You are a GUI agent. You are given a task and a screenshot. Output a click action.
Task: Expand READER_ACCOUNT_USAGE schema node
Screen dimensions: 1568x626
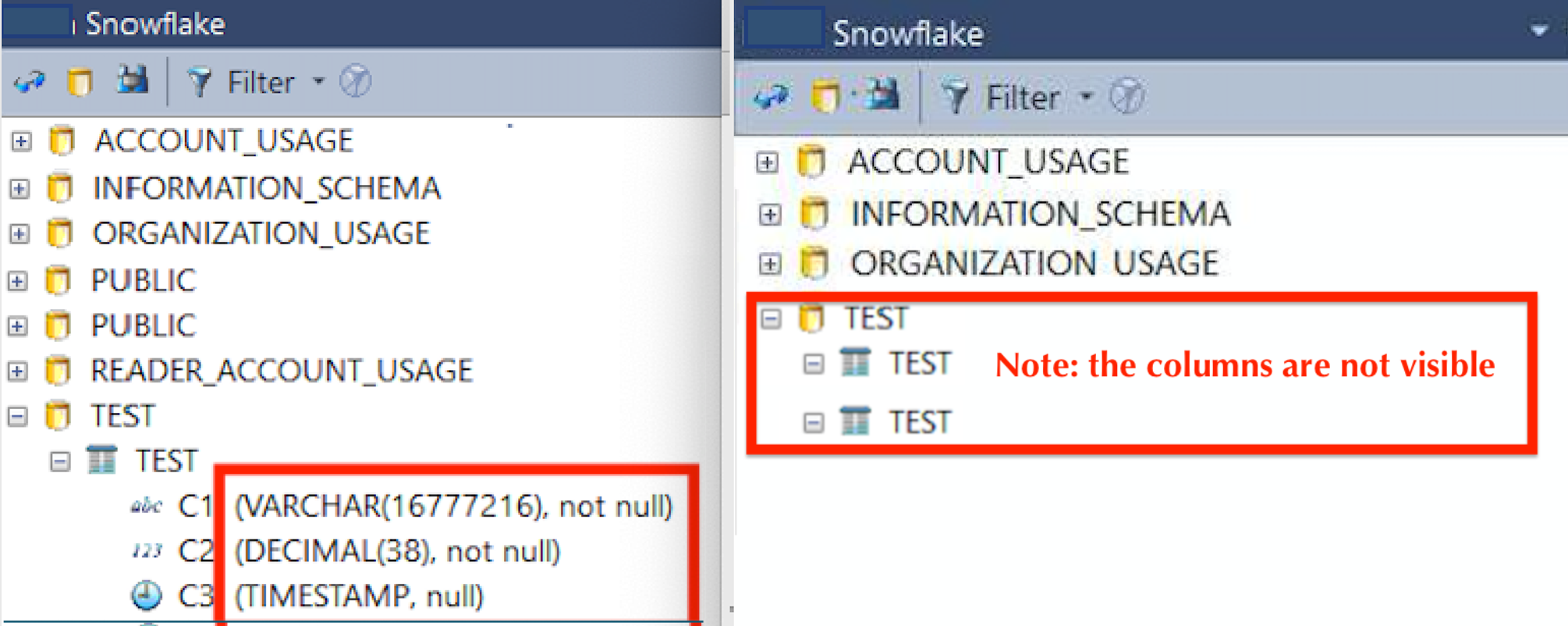(x=18, y=371)
